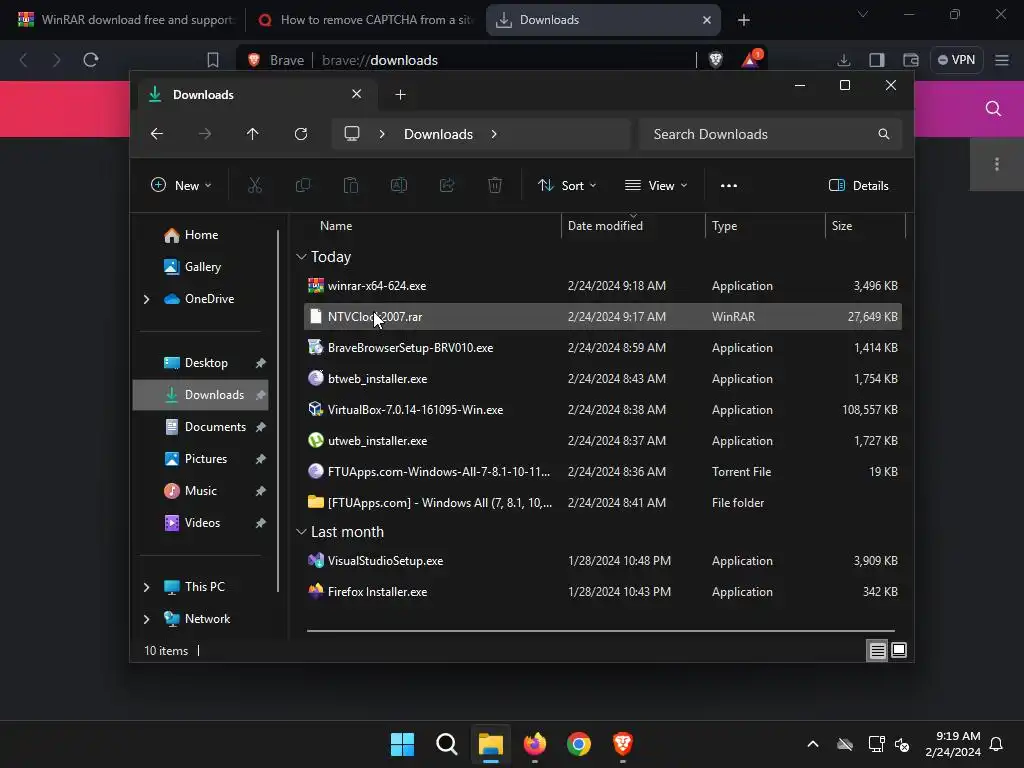Open Brave's downloads toolbar icon

coord(844,60)
